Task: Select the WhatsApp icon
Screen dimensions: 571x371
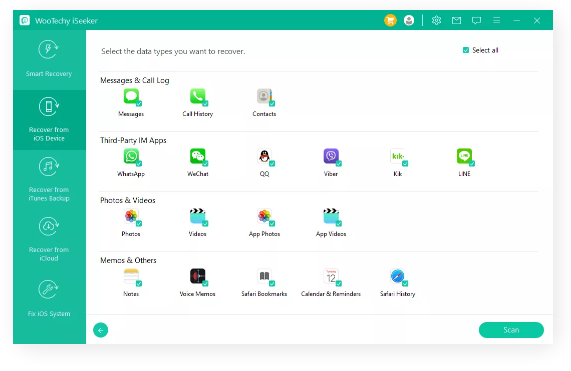Action: tap(131, 157)
